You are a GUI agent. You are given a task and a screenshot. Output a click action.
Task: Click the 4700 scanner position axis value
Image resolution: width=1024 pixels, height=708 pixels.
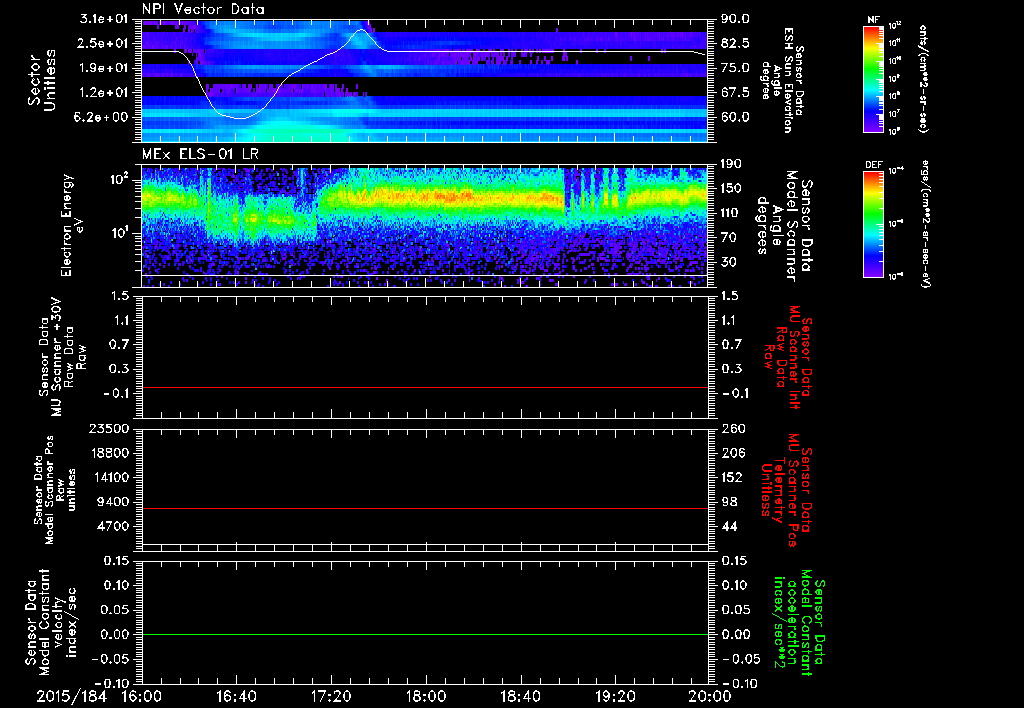coord(114,526)
